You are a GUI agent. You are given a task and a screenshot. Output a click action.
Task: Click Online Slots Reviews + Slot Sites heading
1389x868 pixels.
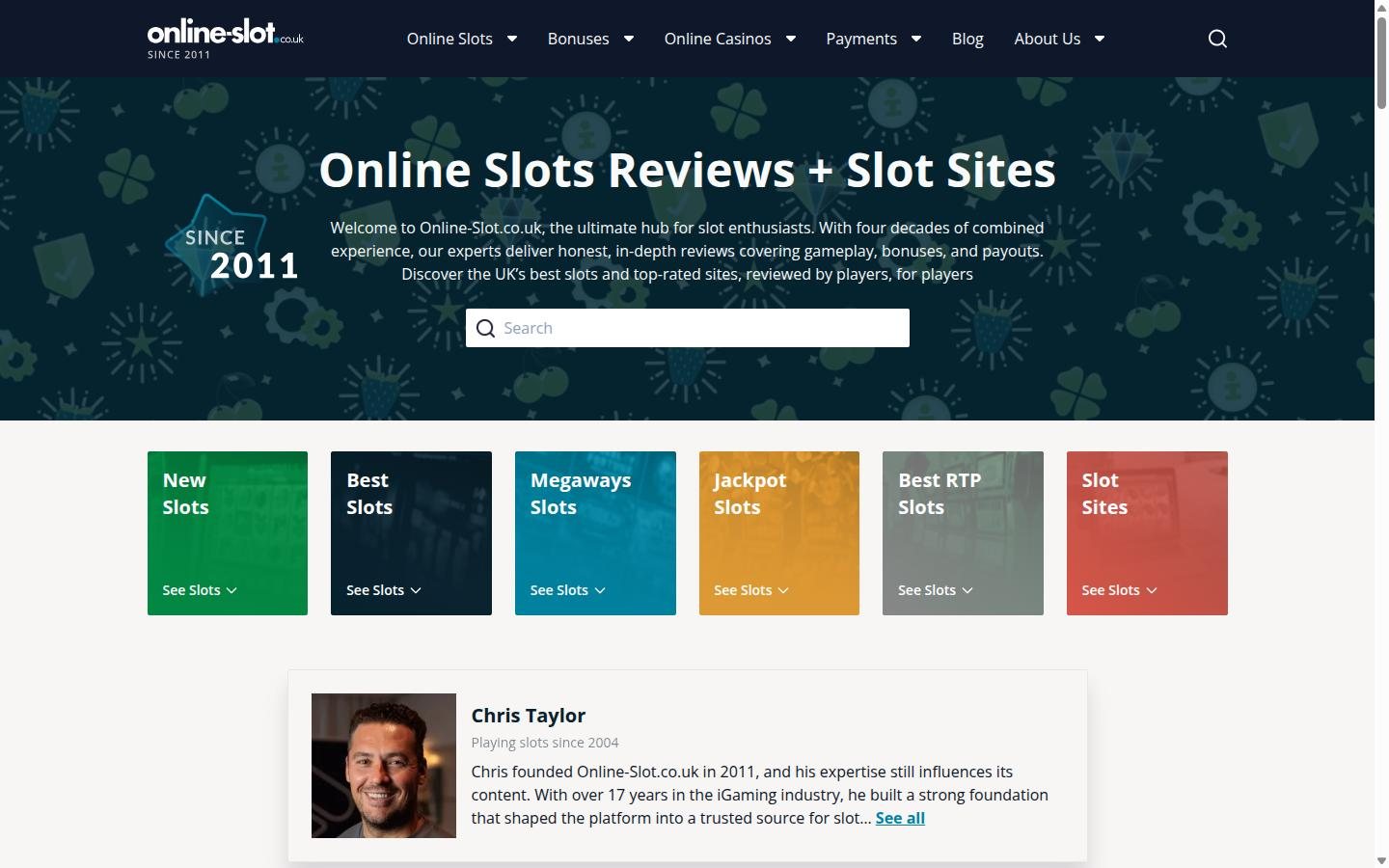pos(688,170)
